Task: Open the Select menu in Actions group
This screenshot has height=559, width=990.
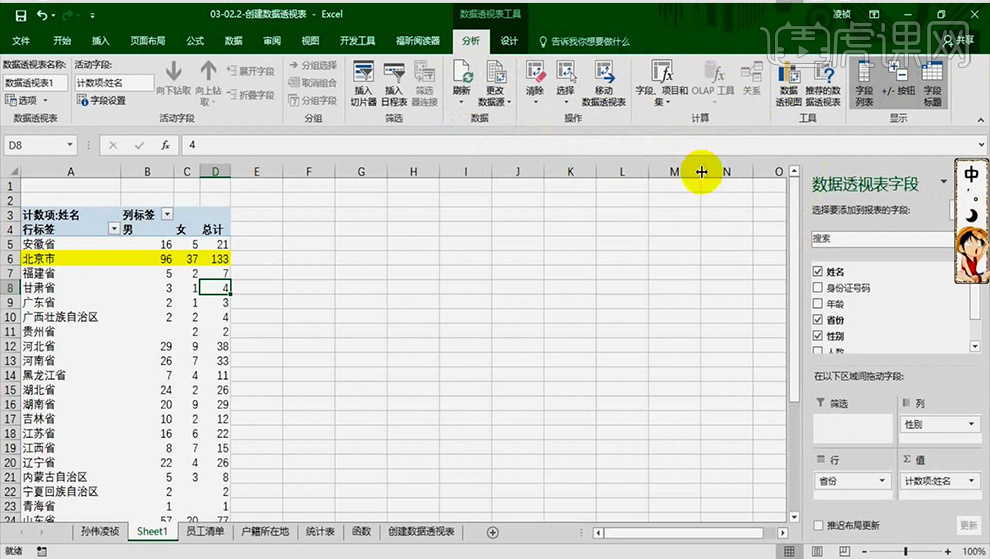Action: (x=565, y=83)
